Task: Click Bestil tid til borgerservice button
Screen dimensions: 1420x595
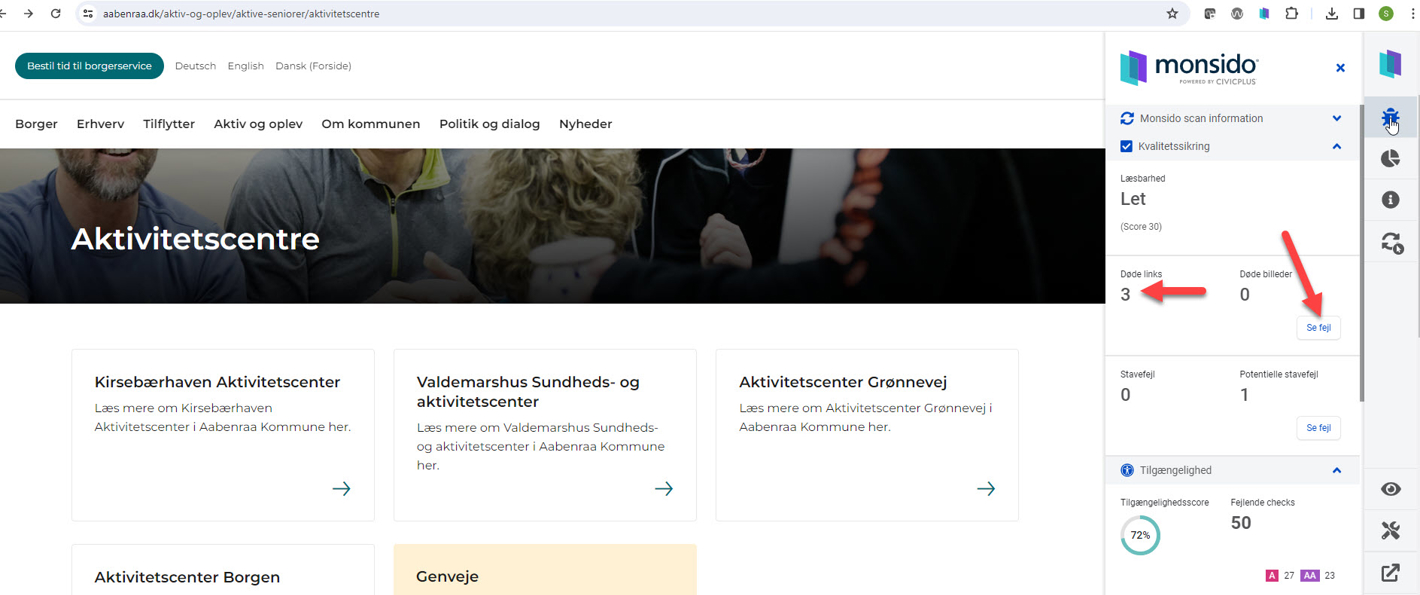Action: [89, 66]
